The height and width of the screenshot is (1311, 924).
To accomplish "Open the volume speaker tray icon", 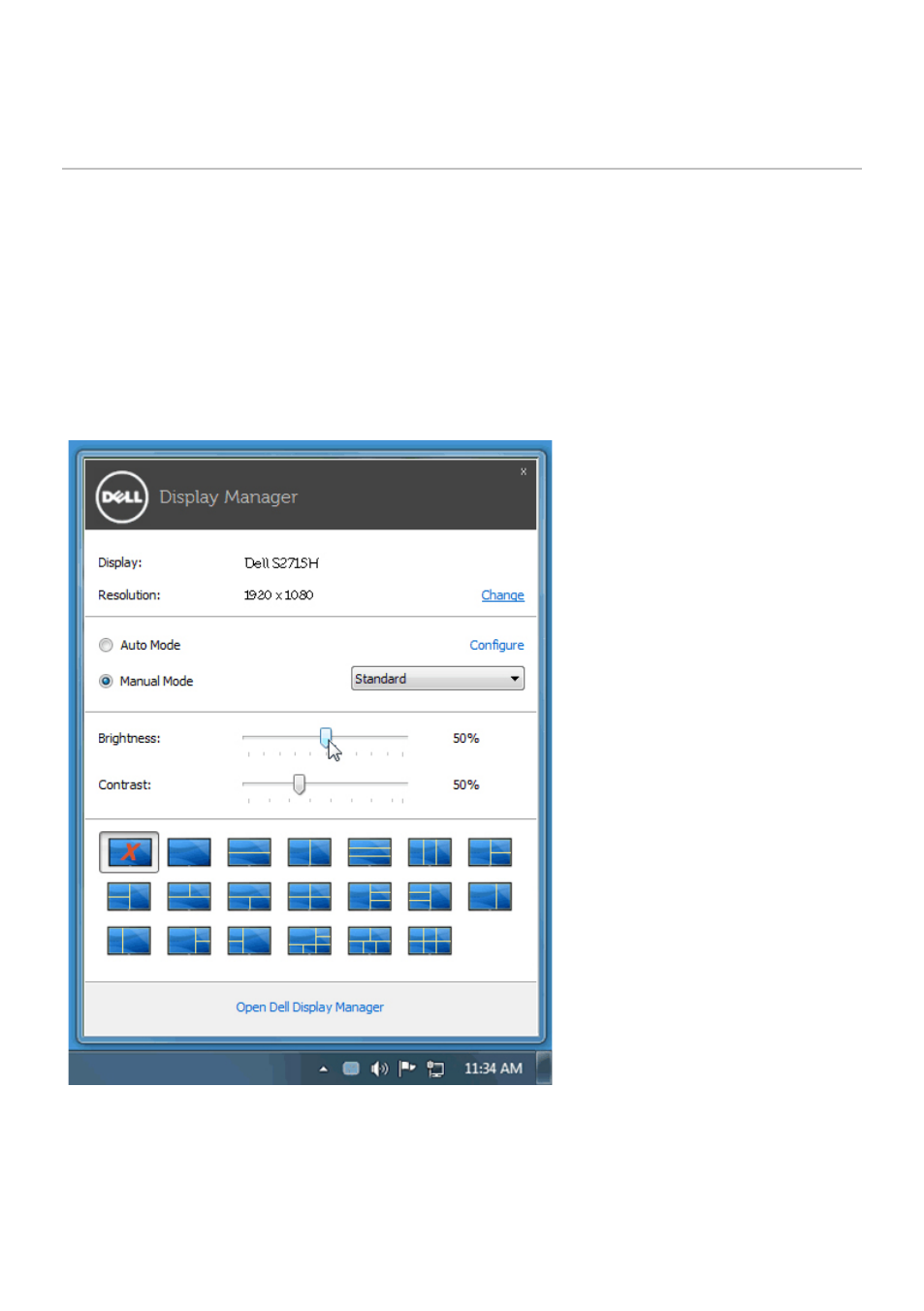I will click(x=379, y=1069).
